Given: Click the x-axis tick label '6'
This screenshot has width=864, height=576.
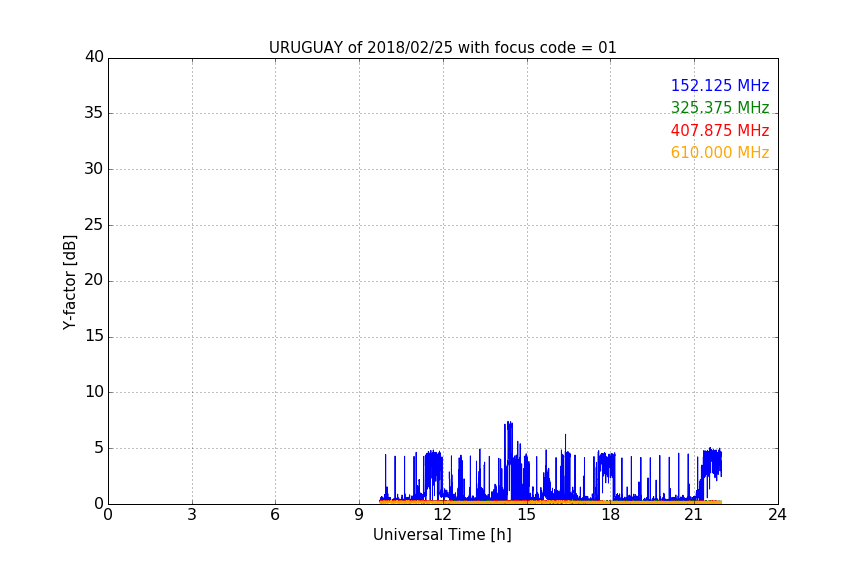Looking at the screenshot, I should coord(275,515).
